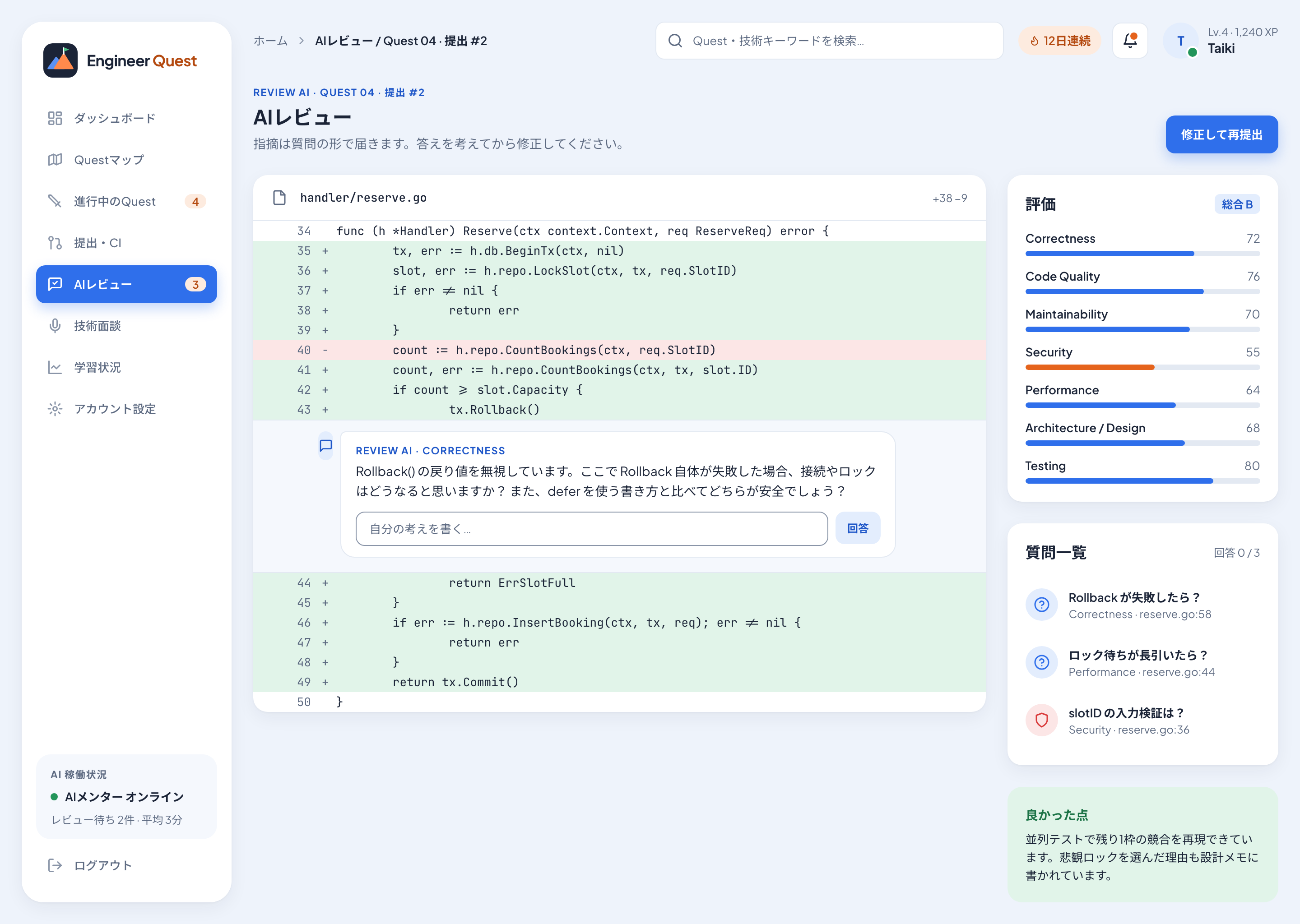Viewport: 1300px width, 924px height.
Task: Click code line 43 tx.Rollback()
Action: pos(619,409)
